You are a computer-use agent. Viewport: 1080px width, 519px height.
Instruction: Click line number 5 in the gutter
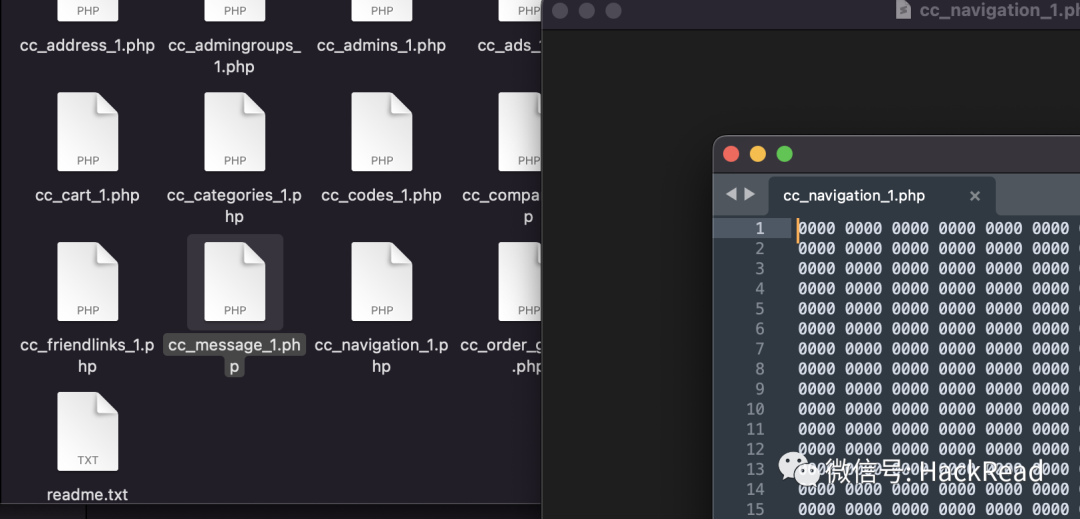click(x=760, y=308)
